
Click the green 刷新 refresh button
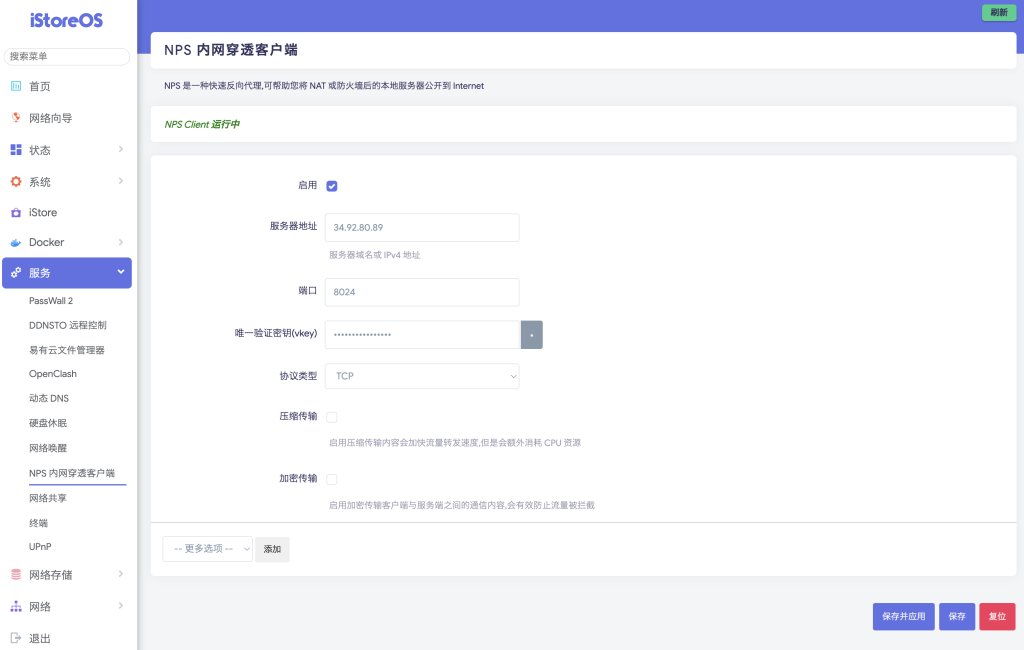[999, 12]
